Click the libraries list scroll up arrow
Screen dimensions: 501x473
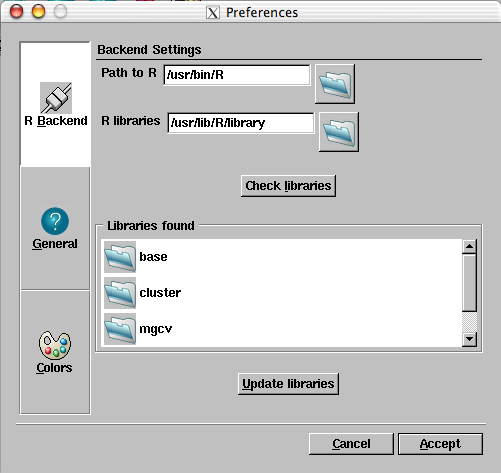coord(469,247)
